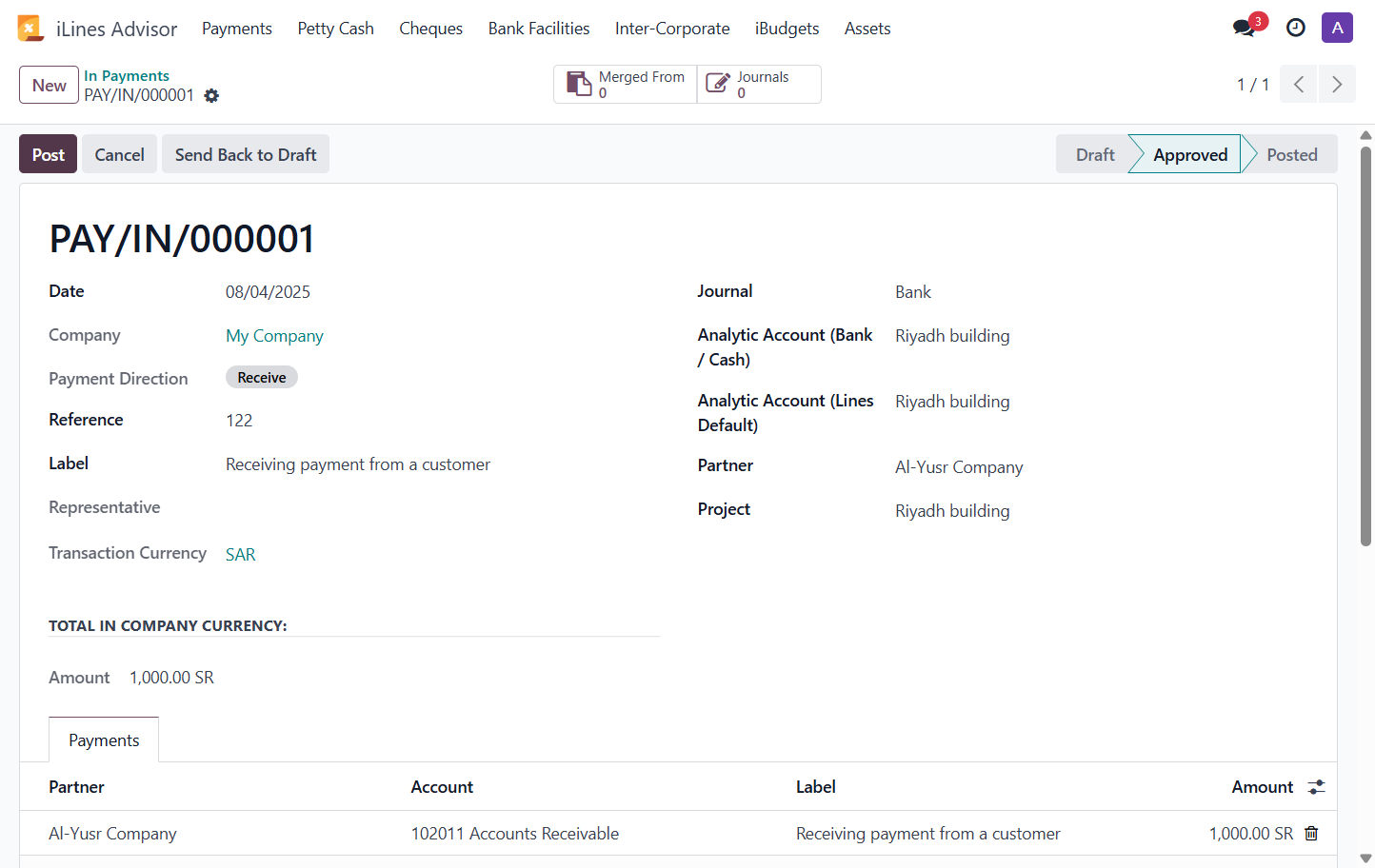Image resolution: width=1375 pixels, height=868 pixels.
Task: Click the iLines Advisor app logo icon
Action: pos(30,29)
